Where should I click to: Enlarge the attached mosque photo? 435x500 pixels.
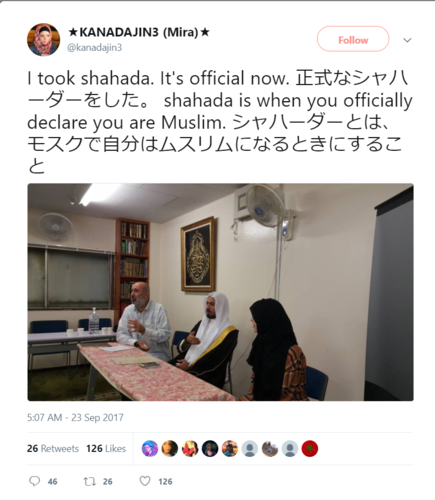(220, 292)
